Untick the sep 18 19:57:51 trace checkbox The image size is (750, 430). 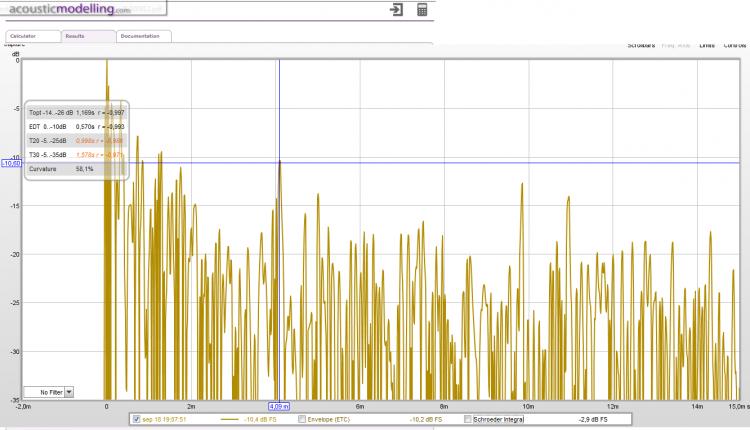(137, 419)
